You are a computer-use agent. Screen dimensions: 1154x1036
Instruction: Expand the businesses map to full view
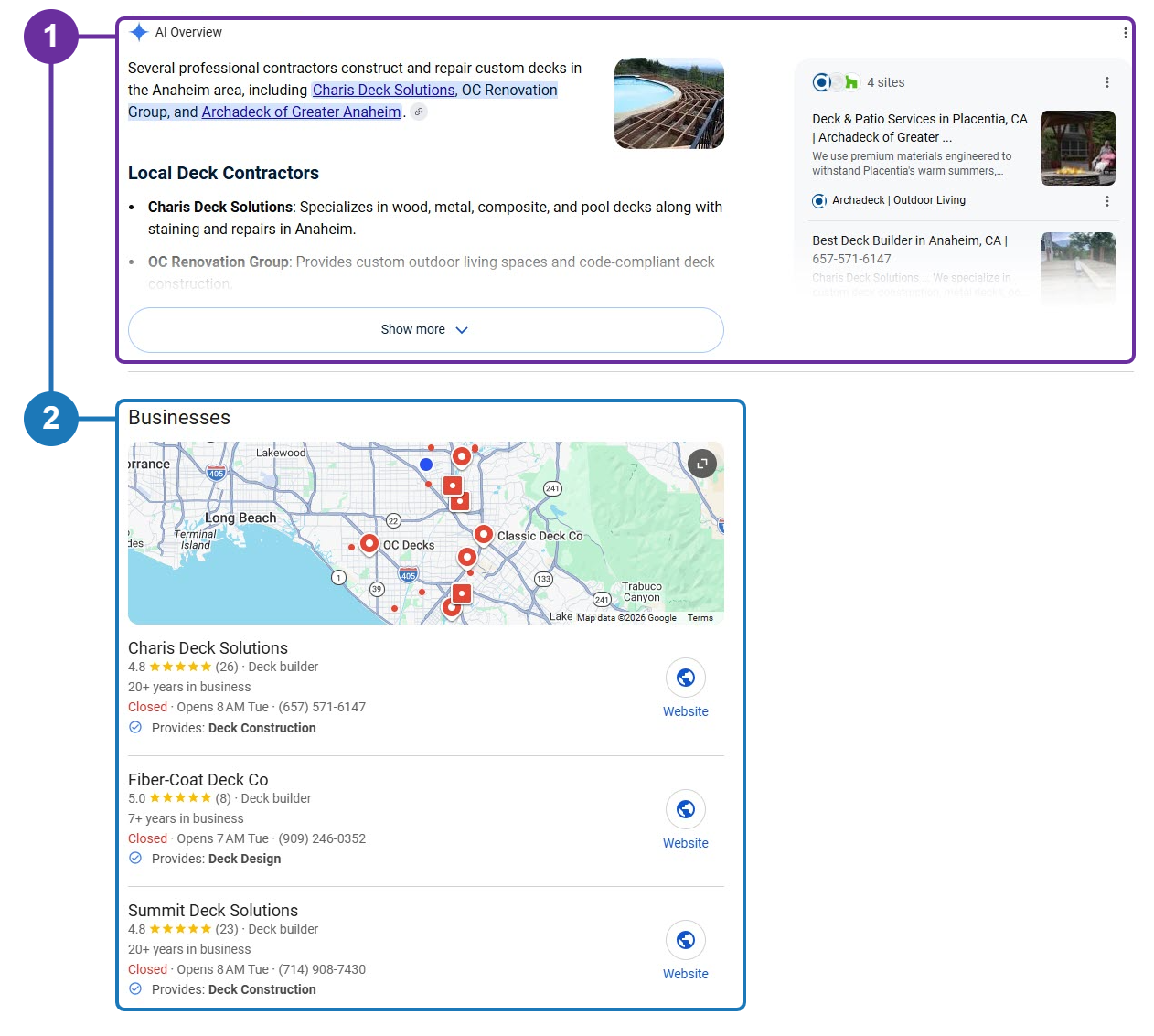702,464
